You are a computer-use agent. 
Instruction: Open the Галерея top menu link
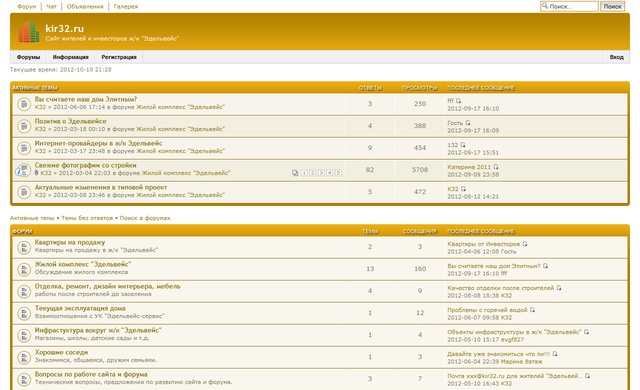tap(126, 7)
